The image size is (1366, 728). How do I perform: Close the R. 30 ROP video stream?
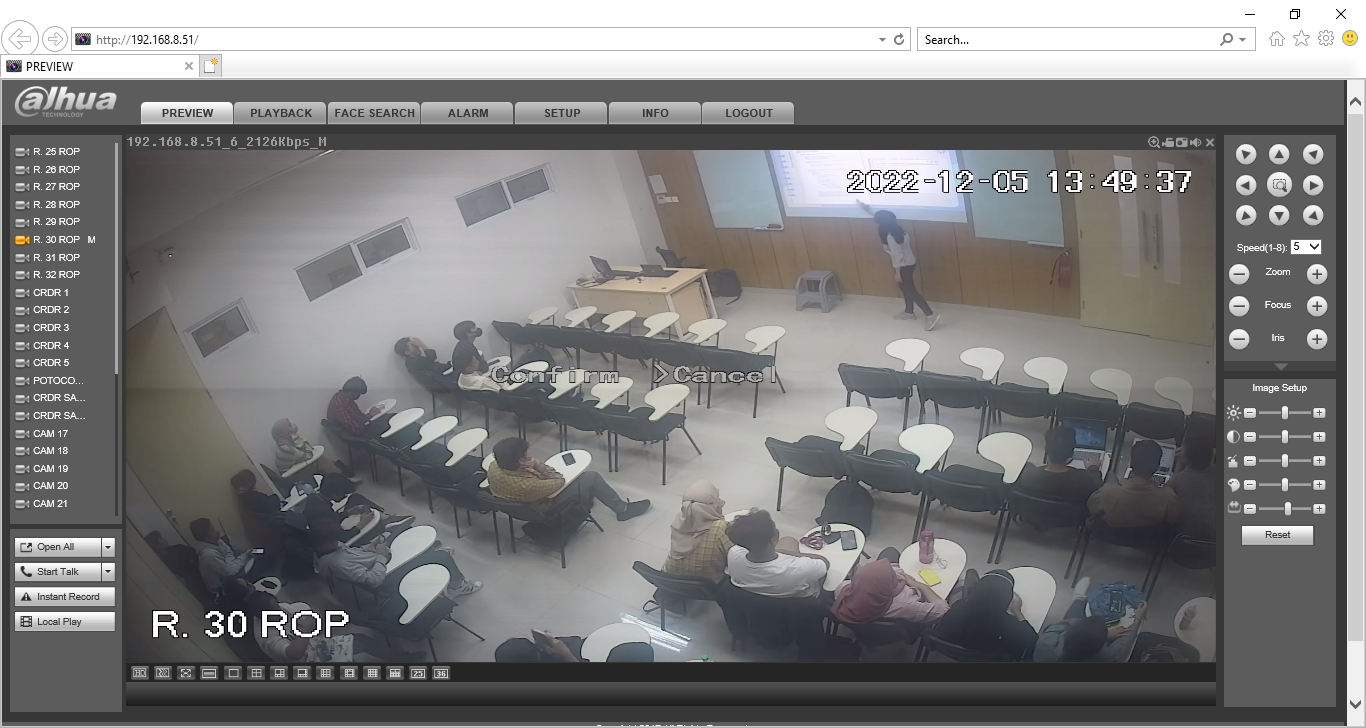[1210, 143]
